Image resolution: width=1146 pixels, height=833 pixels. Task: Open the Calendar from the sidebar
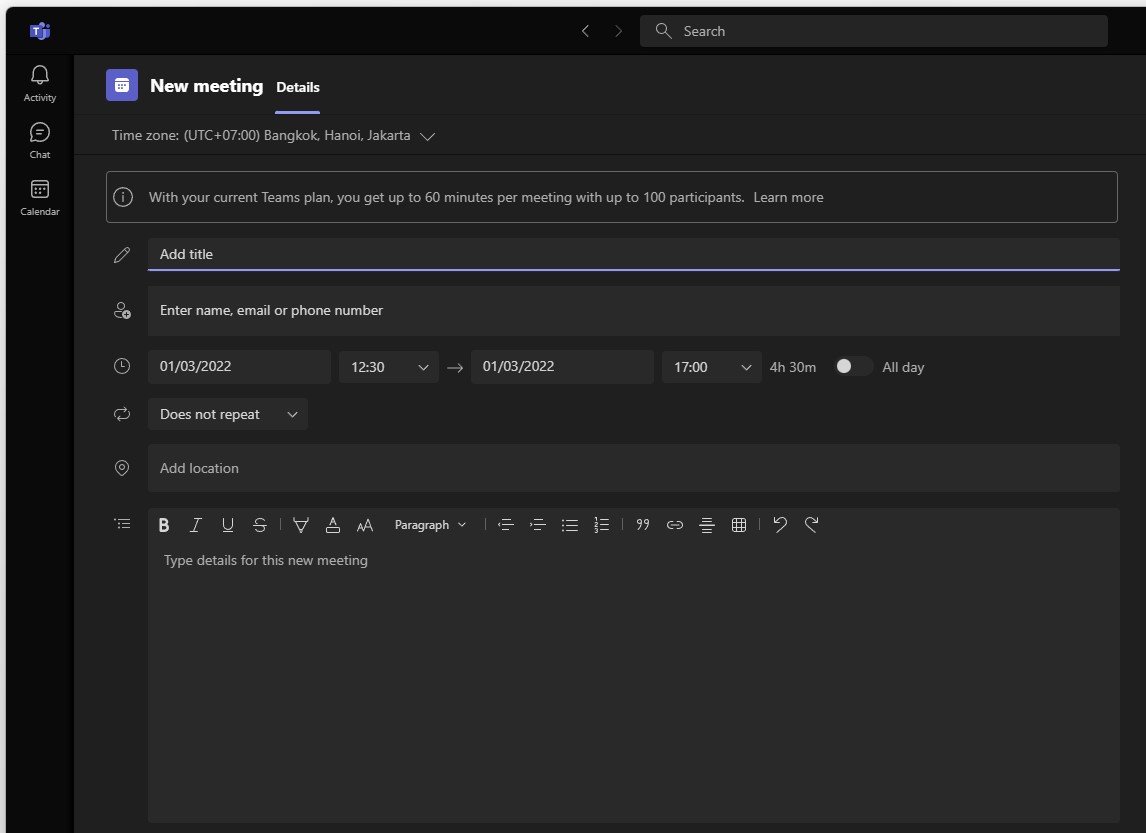click(40, 197)
